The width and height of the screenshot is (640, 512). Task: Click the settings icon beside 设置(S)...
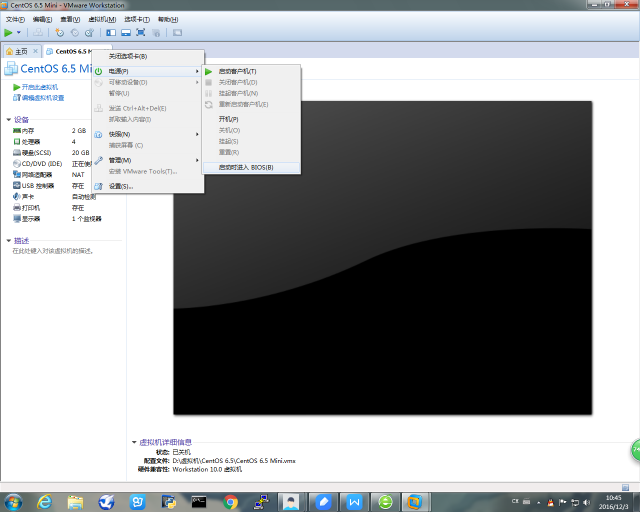click(x=98, y=186)
